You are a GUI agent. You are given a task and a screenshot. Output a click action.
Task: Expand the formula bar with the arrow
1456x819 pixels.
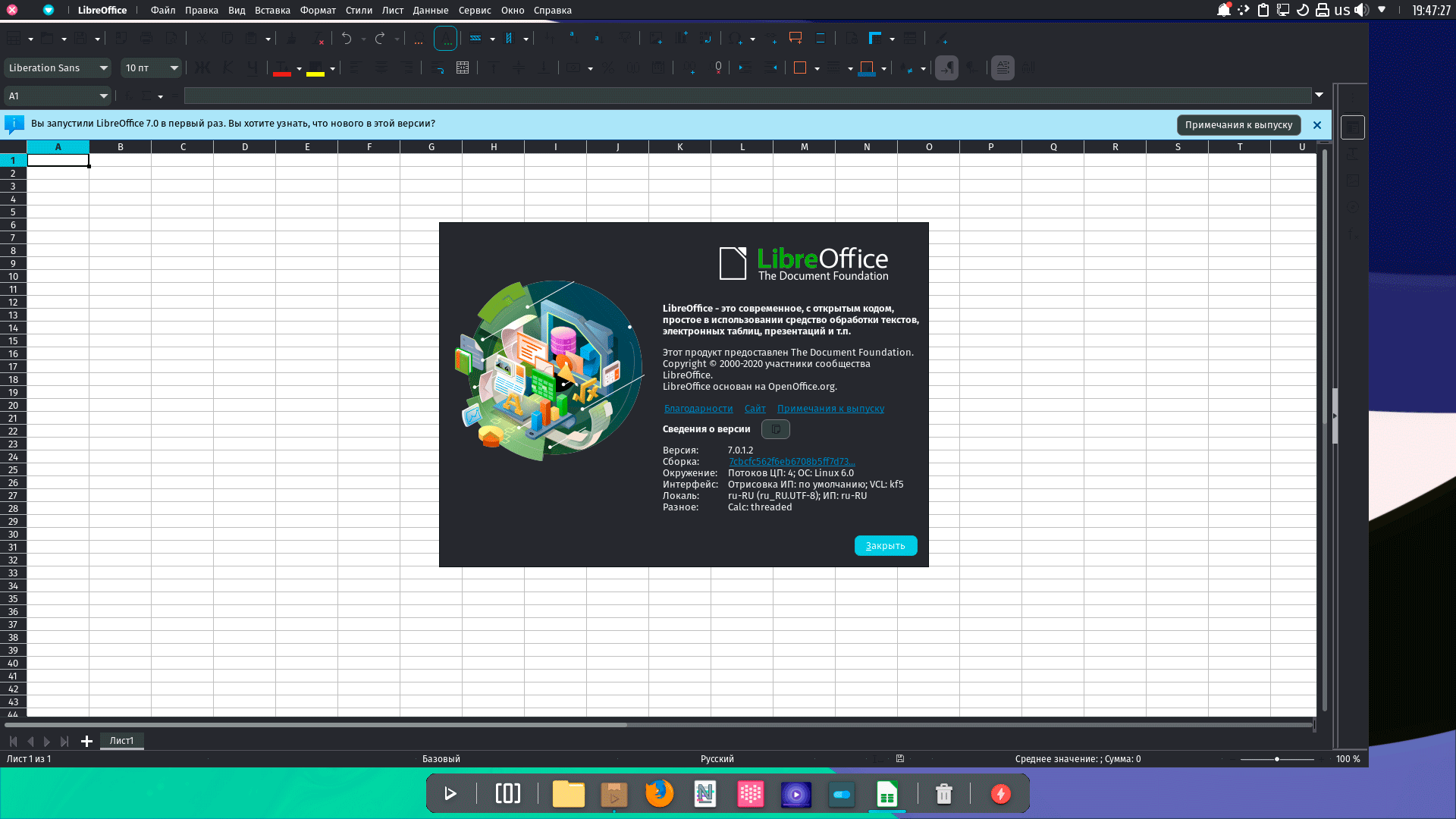tap(1319, 96)
